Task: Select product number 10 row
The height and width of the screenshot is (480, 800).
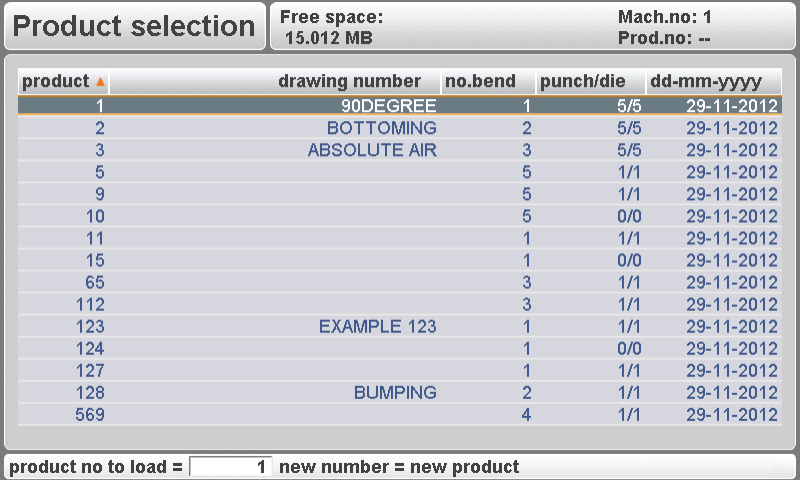Action: [400, 216]
